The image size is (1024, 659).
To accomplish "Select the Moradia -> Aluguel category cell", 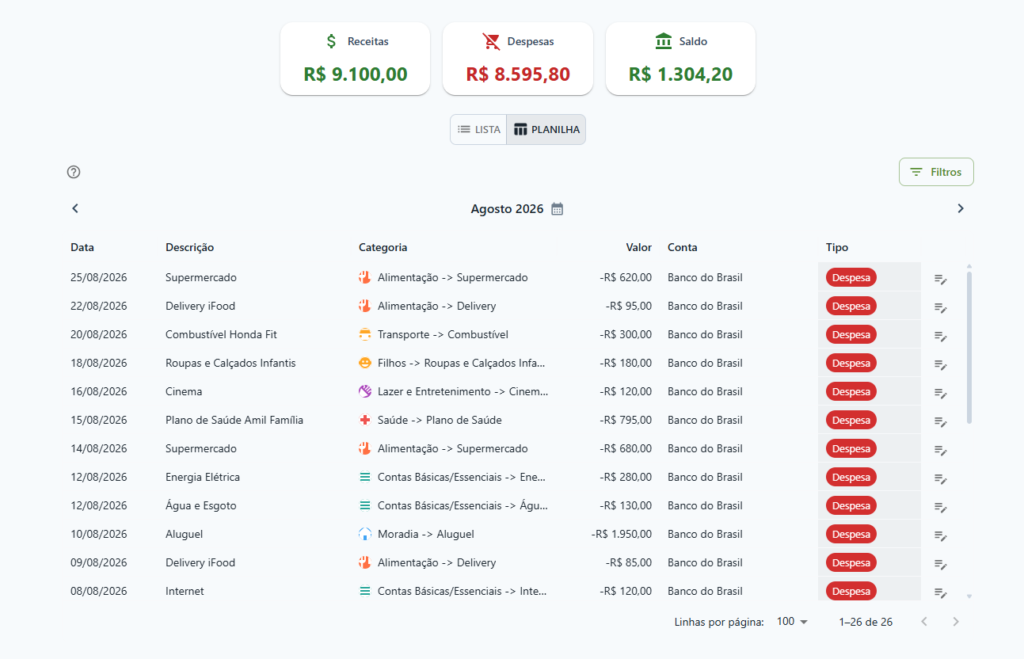I will click(x=426, y=534).
